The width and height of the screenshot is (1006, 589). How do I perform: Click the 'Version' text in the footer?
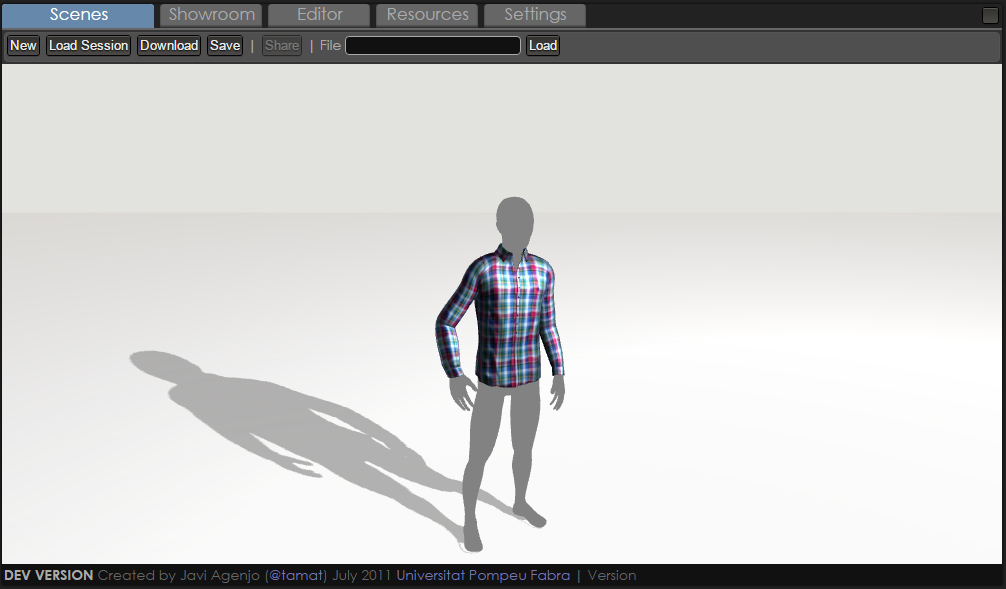(x=611, y=576)
